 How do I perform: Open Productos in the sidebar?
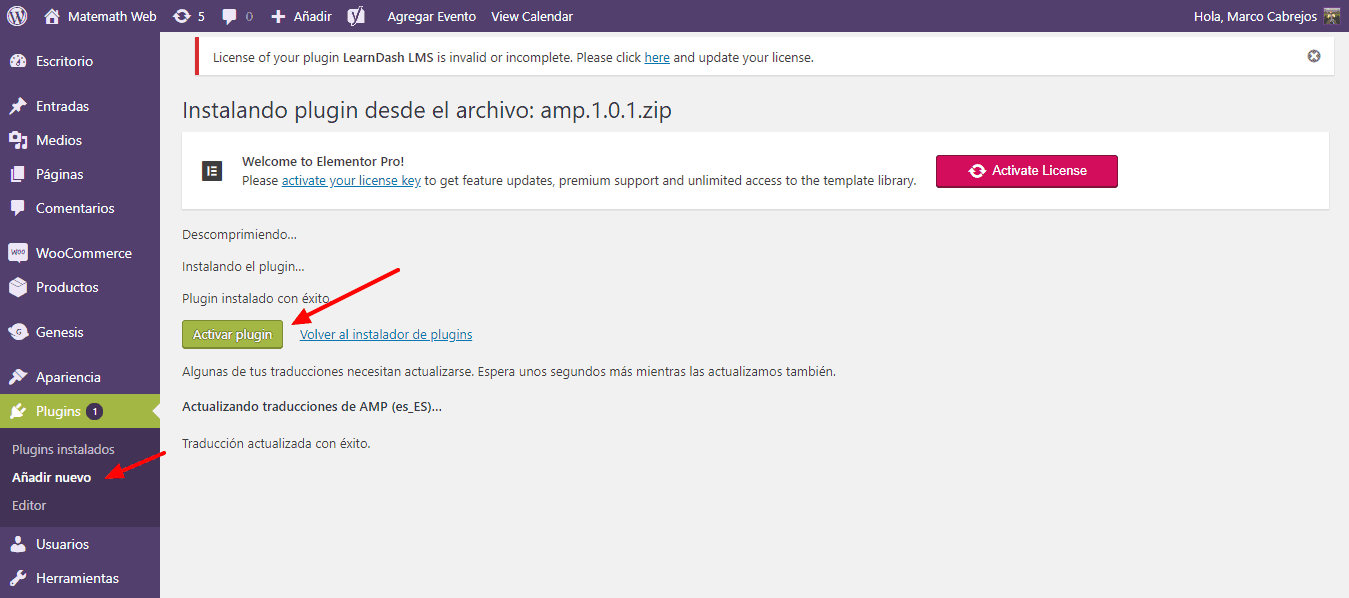click(x=67, y=287)
